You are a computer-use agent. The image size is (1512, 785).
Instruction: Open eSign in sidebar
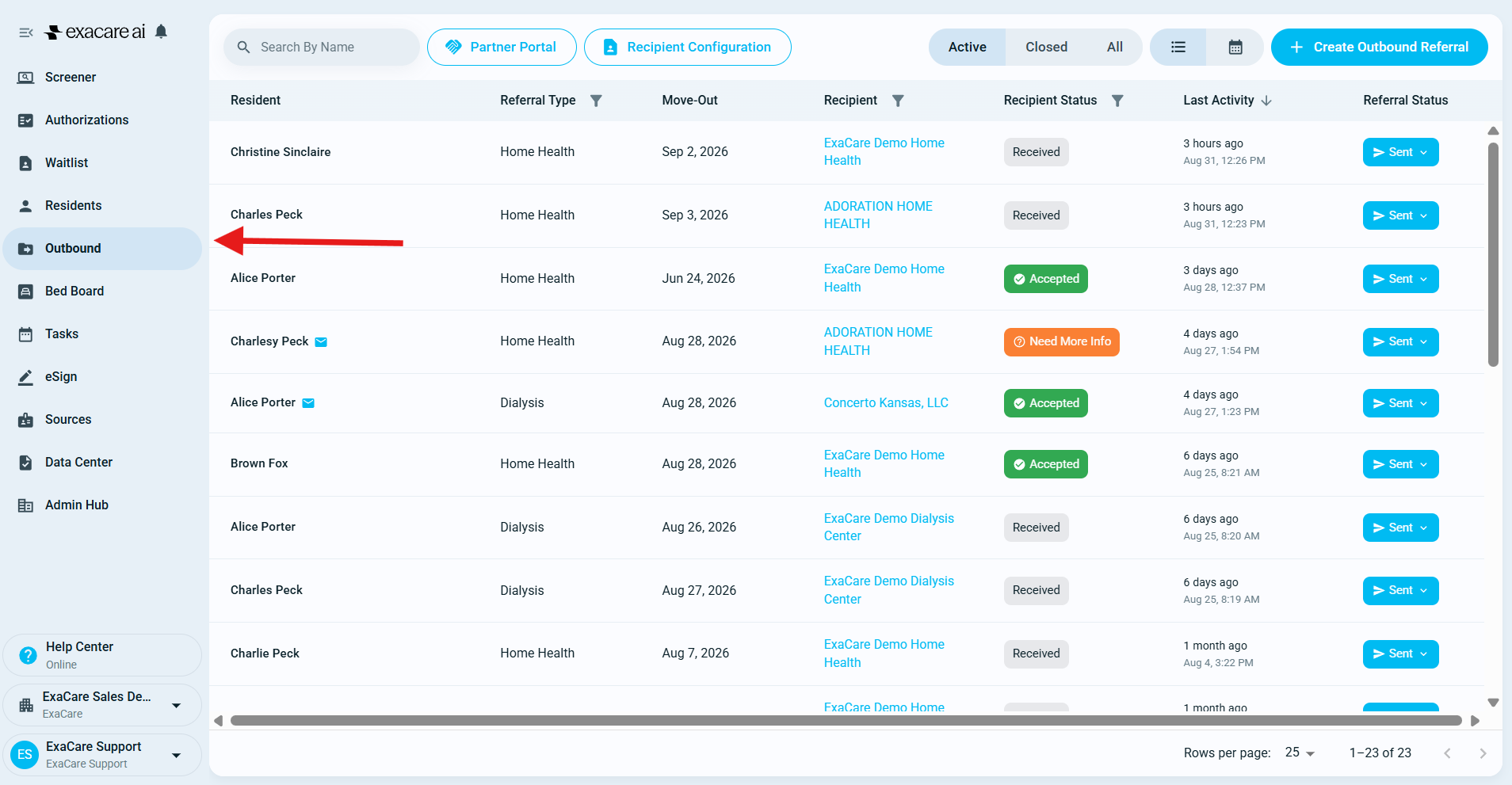coord(102,377)
